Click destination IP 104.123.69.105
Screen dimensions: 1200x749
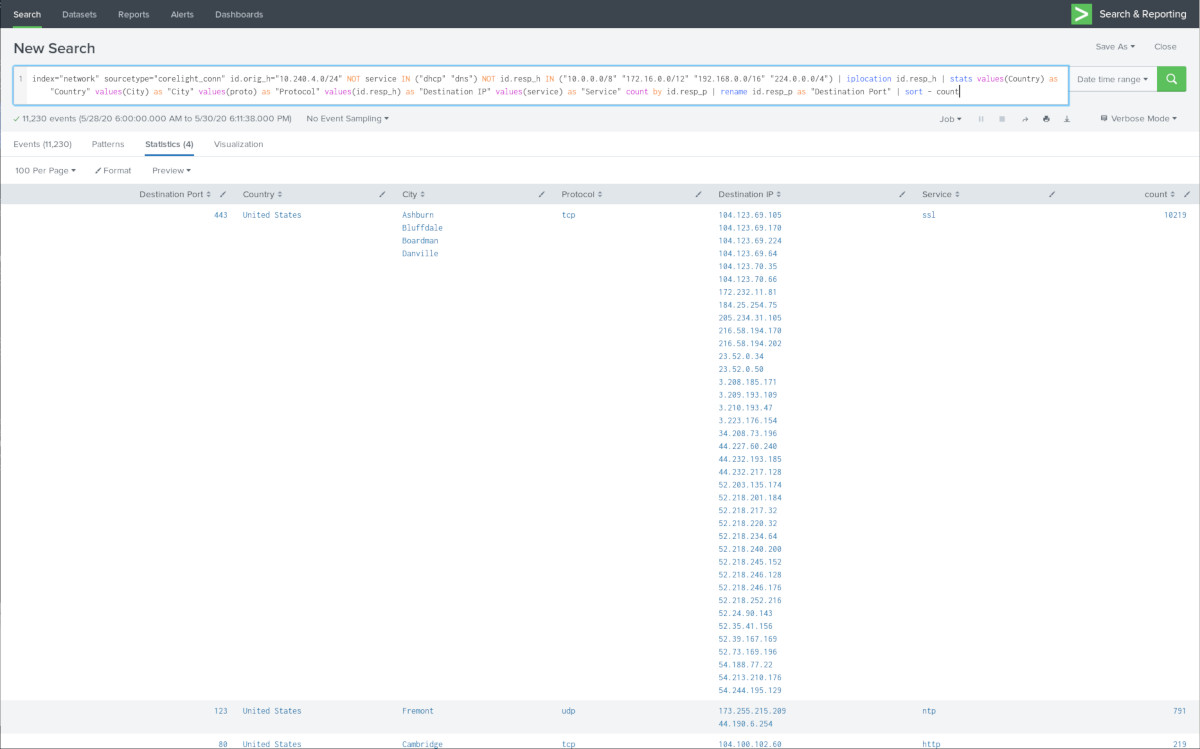[750, 215]
